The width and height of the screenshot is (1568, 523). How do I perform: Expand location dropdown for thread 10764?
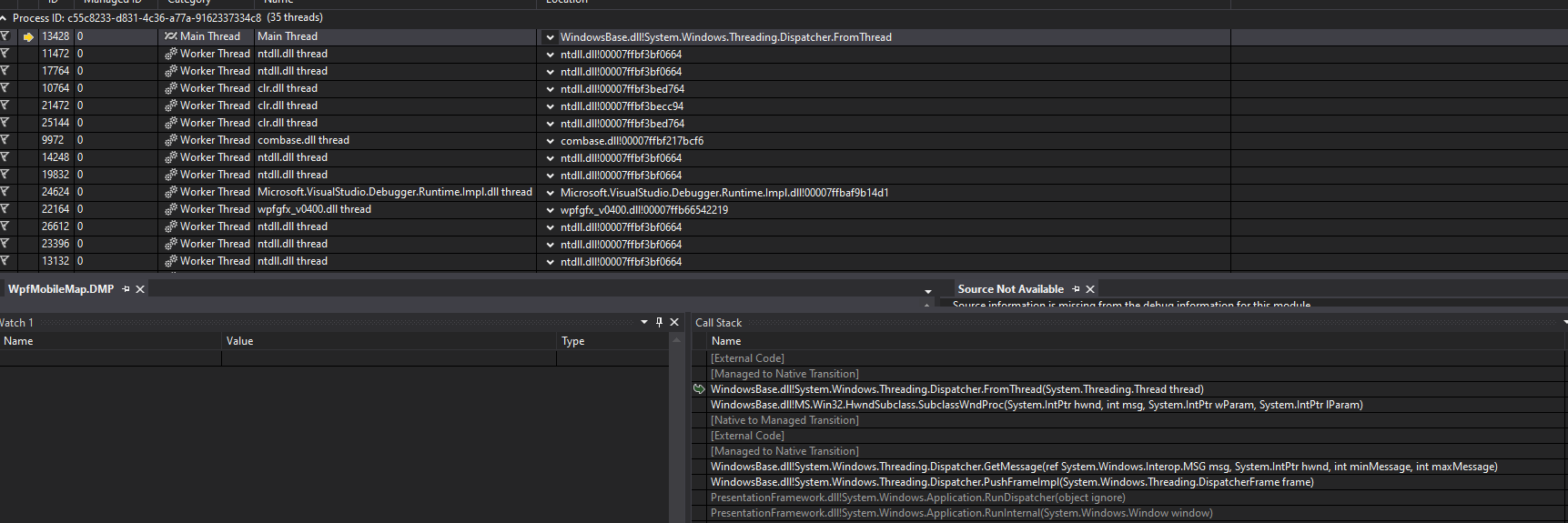(x=550, y=89)
